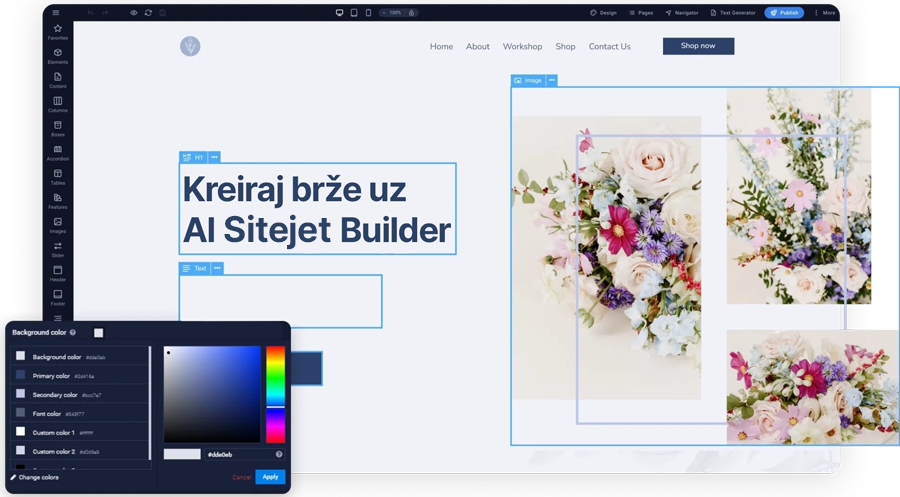900x497 pixels.
Task: Select the Images element category
Action: pos(58,225)
